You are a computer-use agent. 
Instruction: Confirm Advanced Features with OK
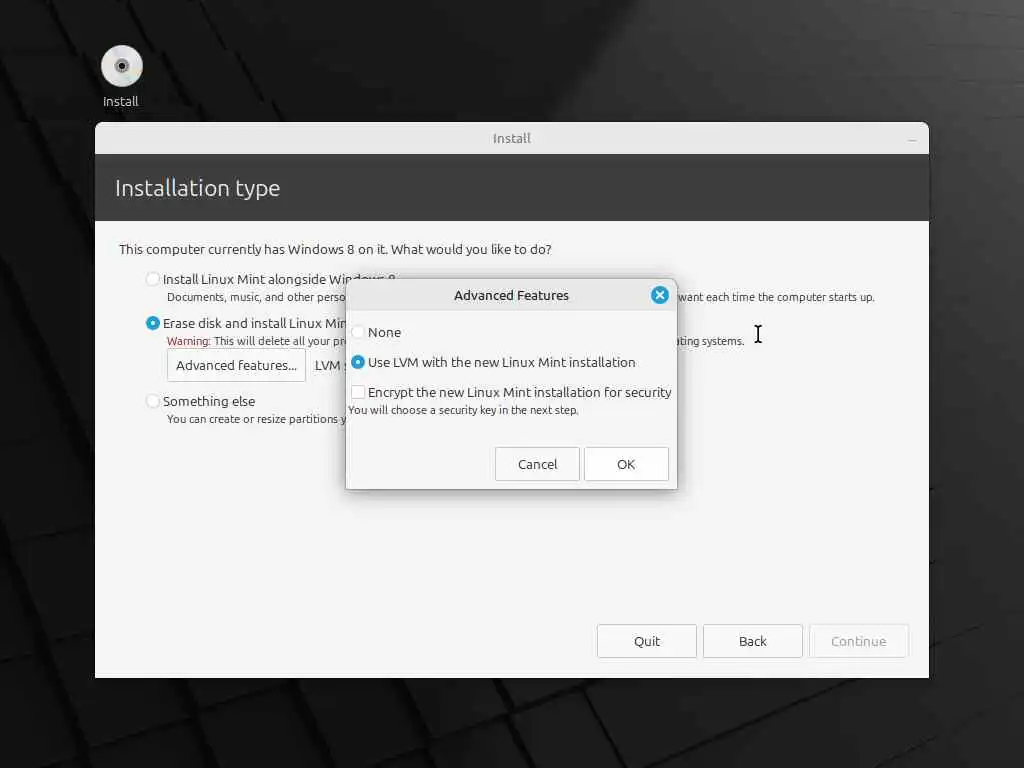click(626, 464)
